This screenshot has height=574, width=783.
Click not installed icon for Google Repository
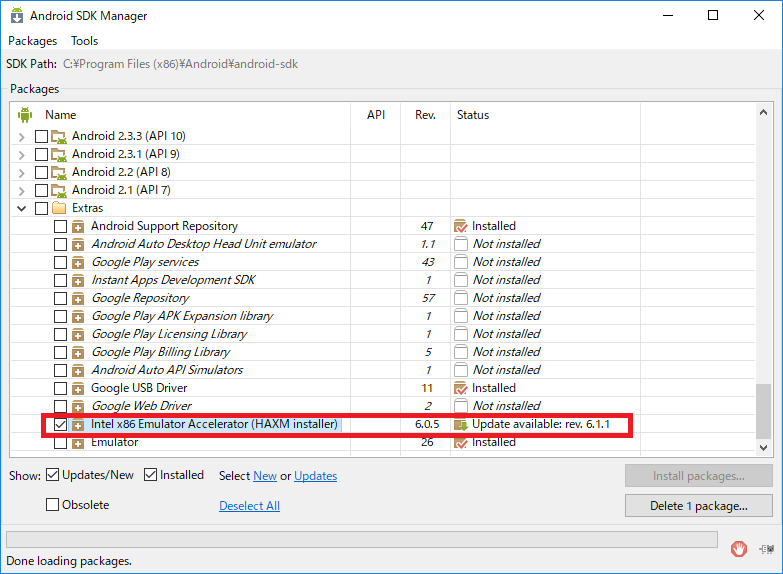pos(460,298)
